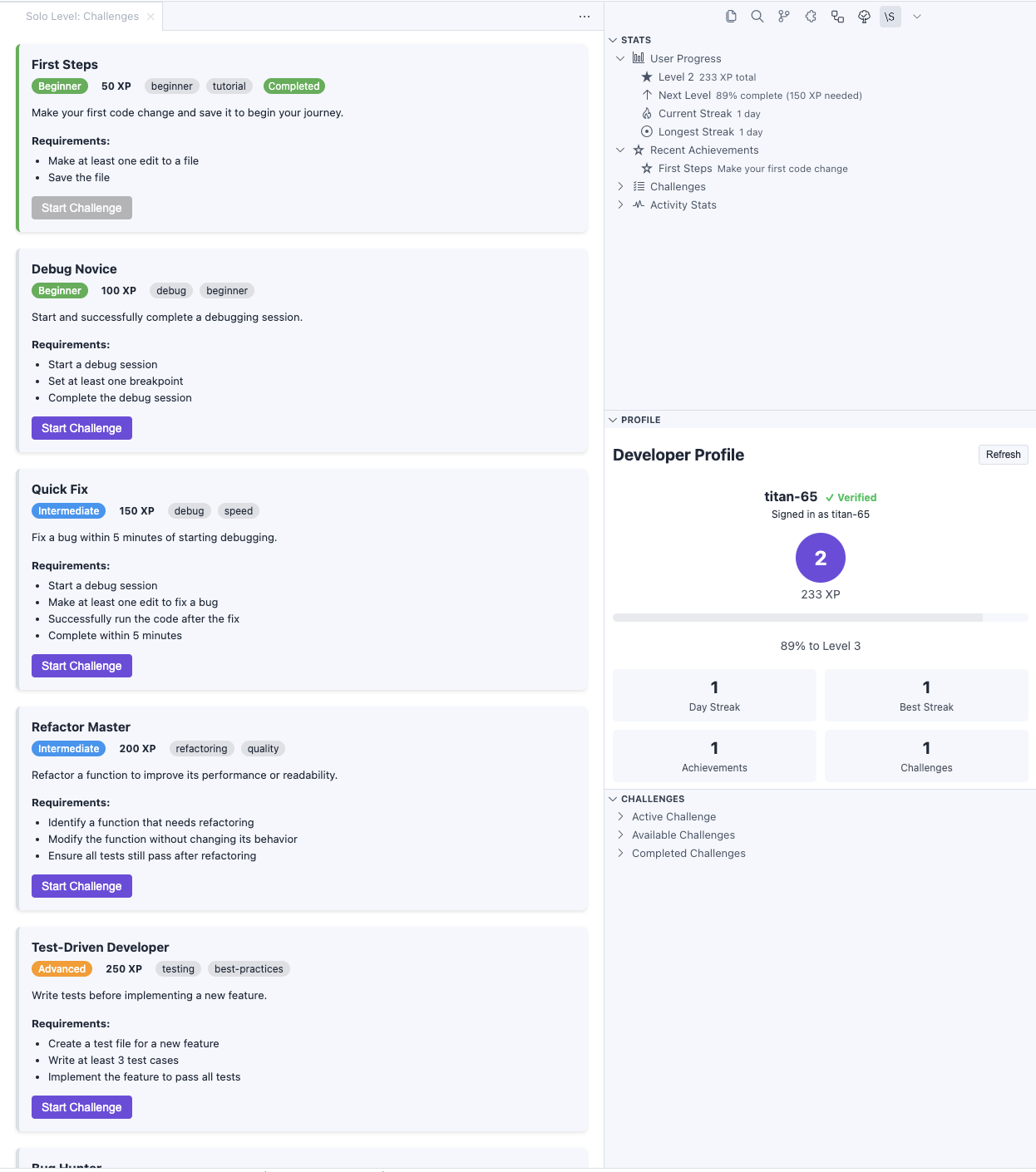This screenshot has height=1172, width=1036.
Task: Collapse the PROFILE section header
Action: 640,420
